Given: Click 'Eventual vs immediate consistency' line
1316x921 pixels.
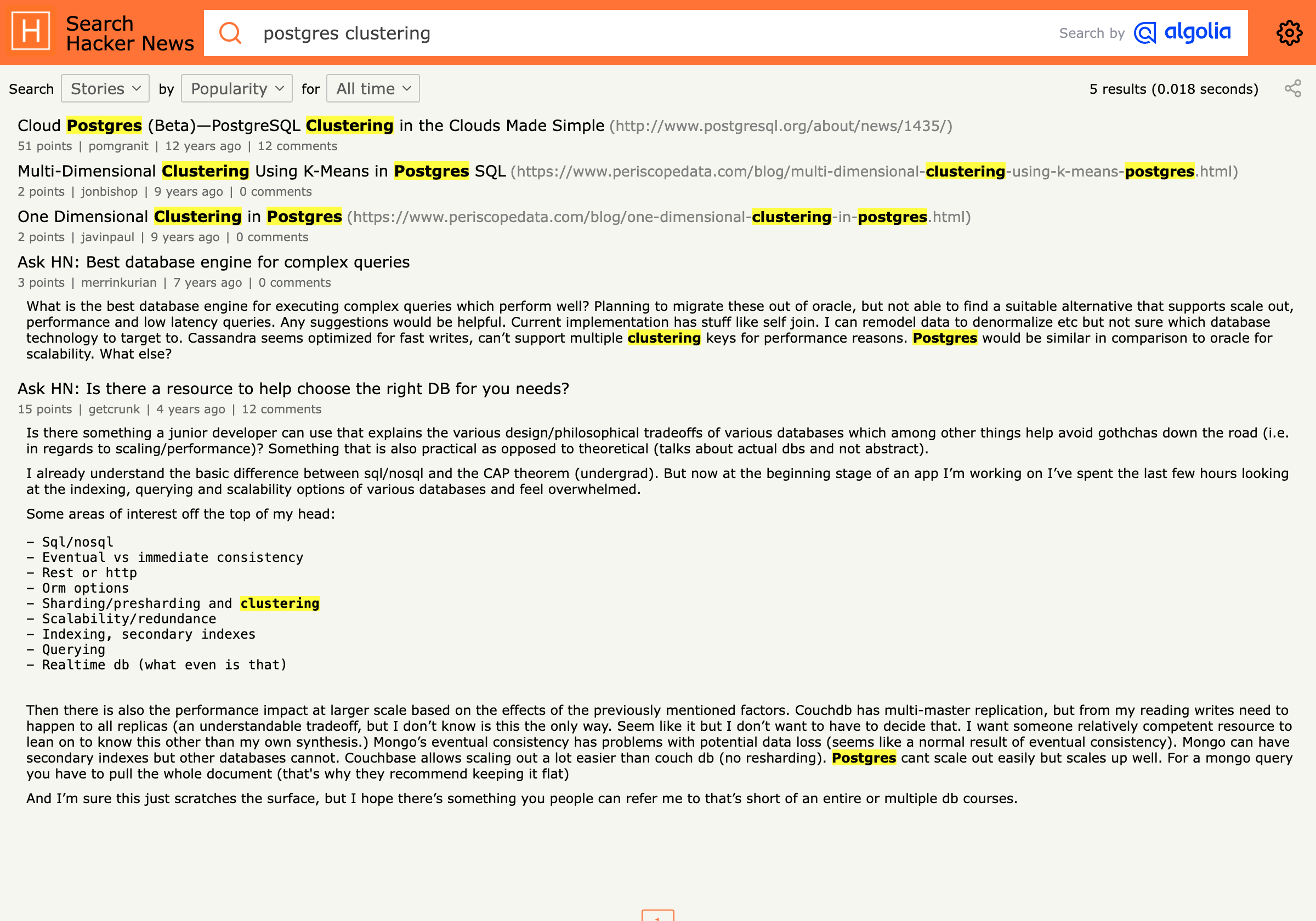Looking at the screenshot, I should pos(165,558).
